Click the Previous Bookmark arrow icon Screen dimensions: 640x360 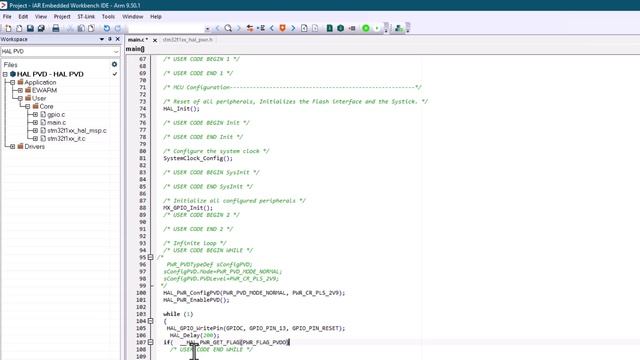pyautogui.click(x=271, y=28)
